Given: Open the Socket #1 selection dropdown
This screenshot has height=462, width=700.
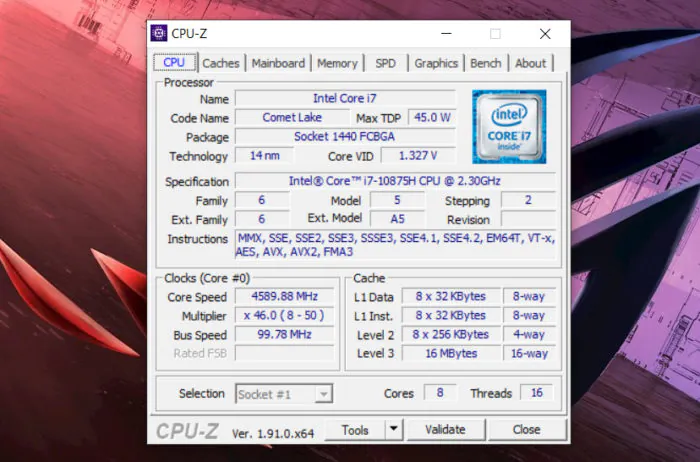Looking at the screenshot, I should pos(284,394).
